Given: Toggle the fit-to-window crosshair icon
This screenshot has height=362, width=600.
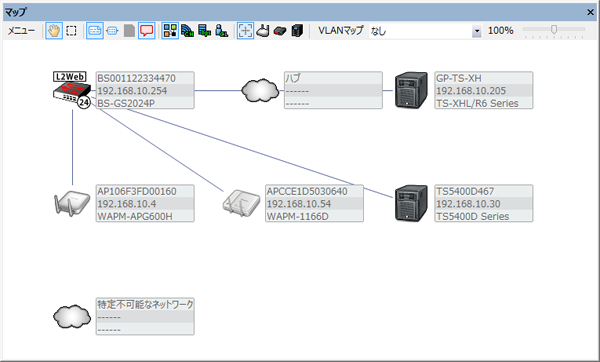Looking at the screenshot, I should pyautogui.click(x=245, y=31).
